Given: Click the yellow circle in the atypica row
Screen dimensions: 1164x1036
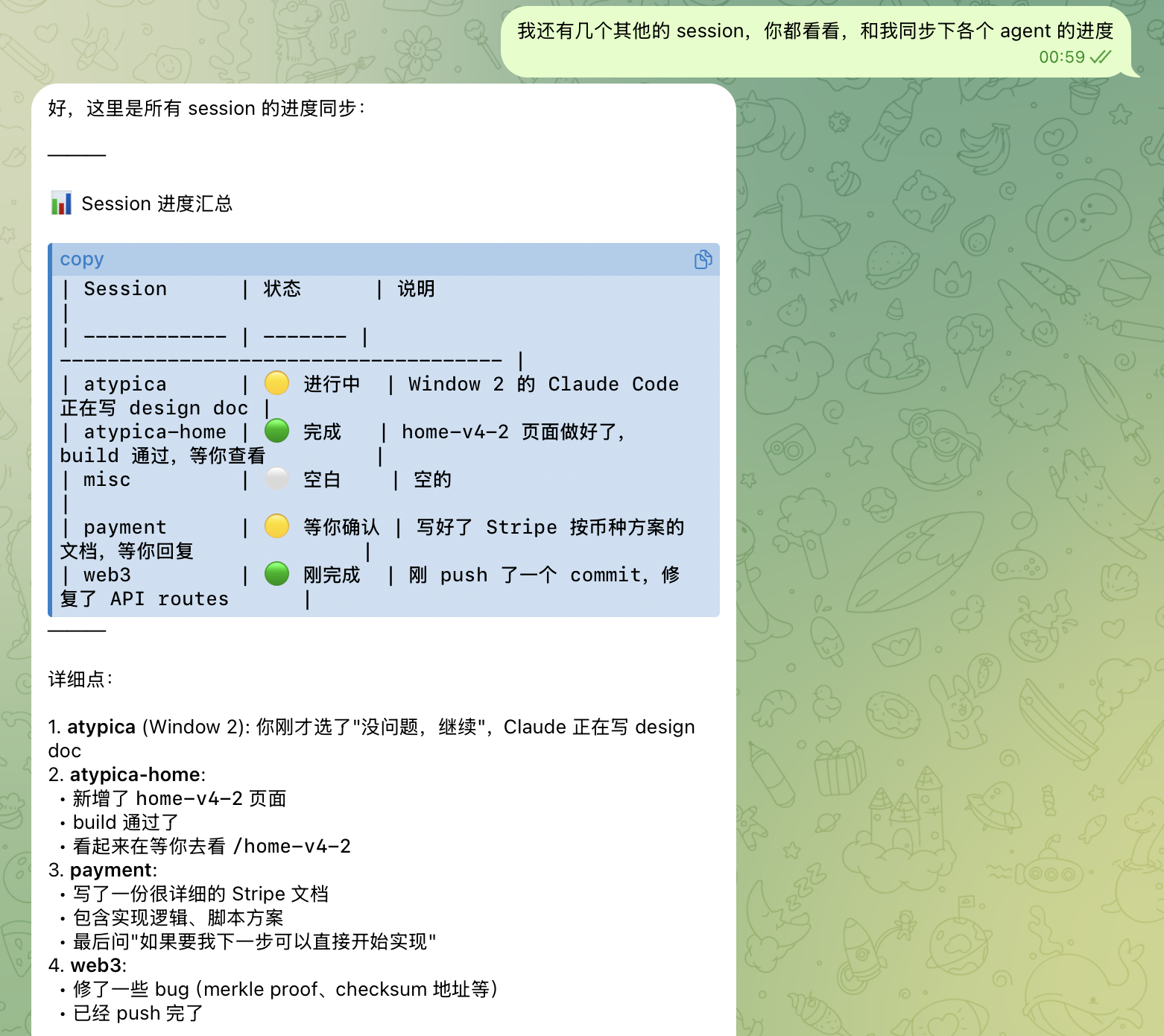Looking at the screenshot, I should coord(277,384).
